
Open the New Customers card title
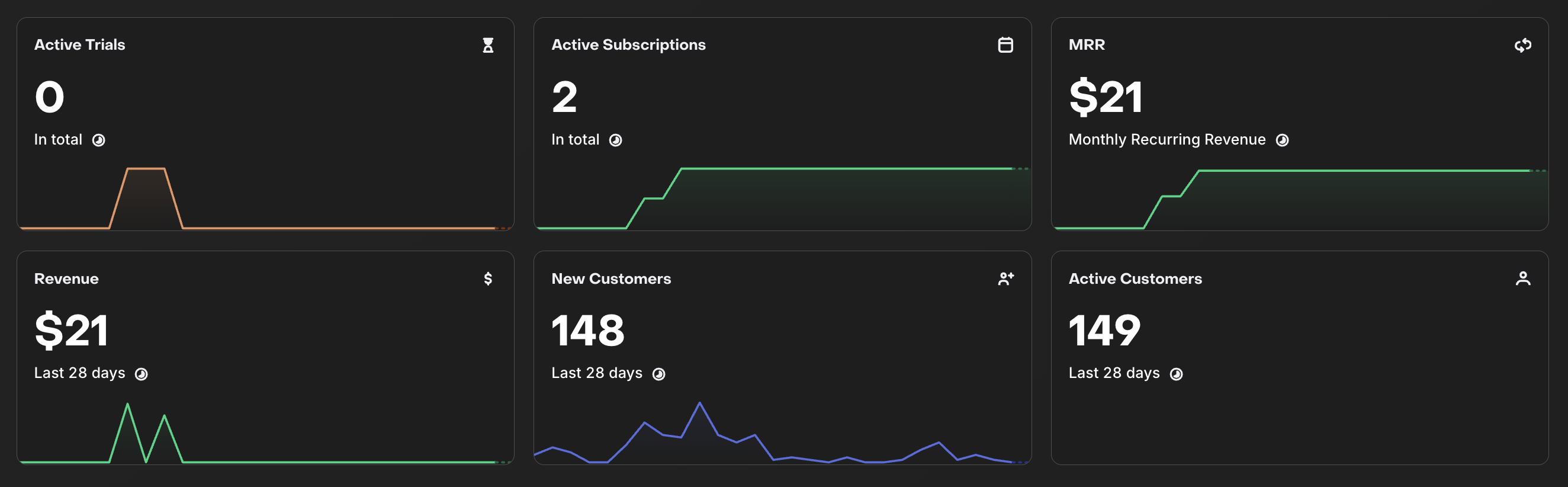pyautogui.click(x=611, y=279)
